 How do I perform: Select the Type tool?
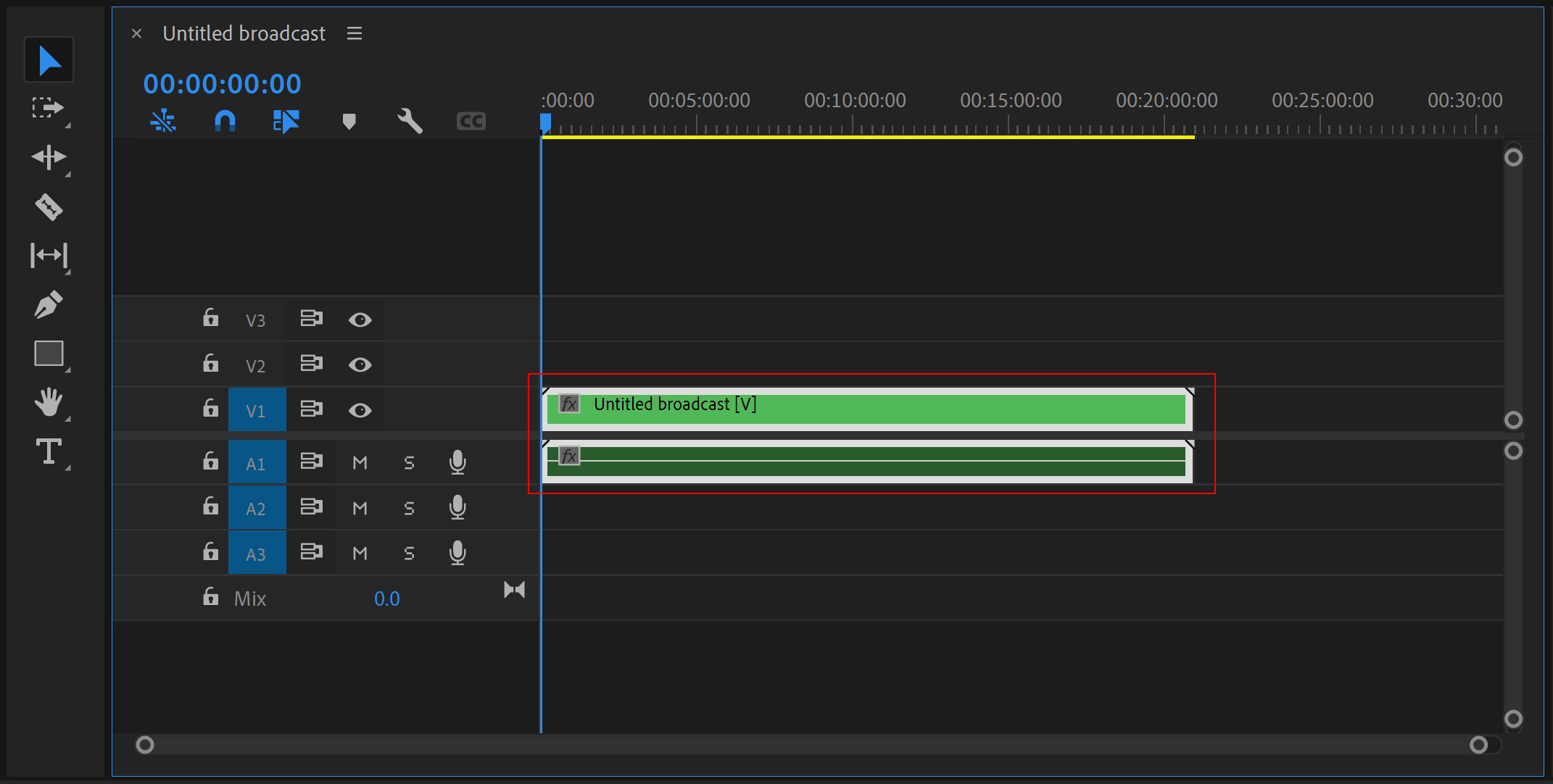click(x=49, y=451)
